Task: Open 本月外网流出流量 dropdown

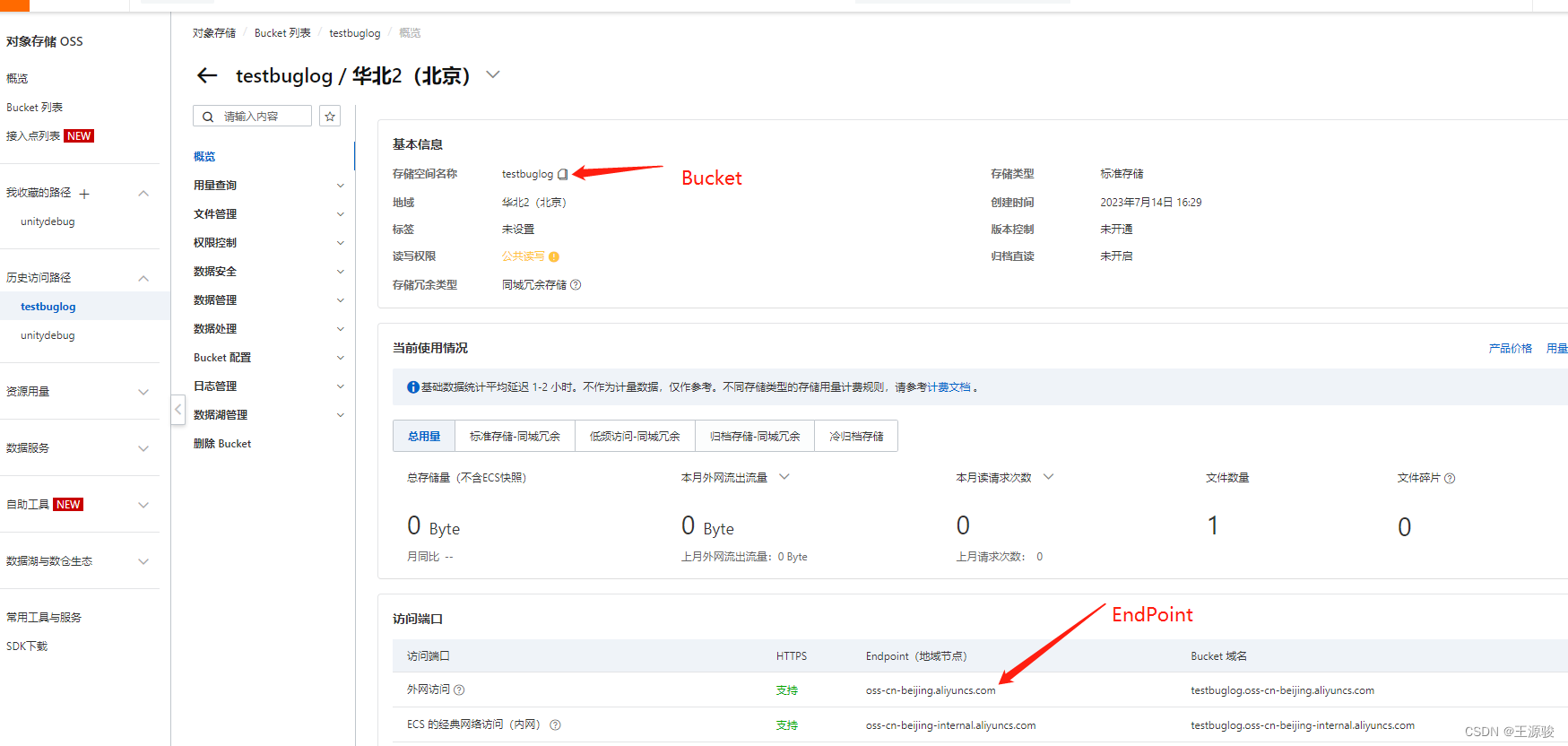Action: pyautogui.click(x=784, y=477)
